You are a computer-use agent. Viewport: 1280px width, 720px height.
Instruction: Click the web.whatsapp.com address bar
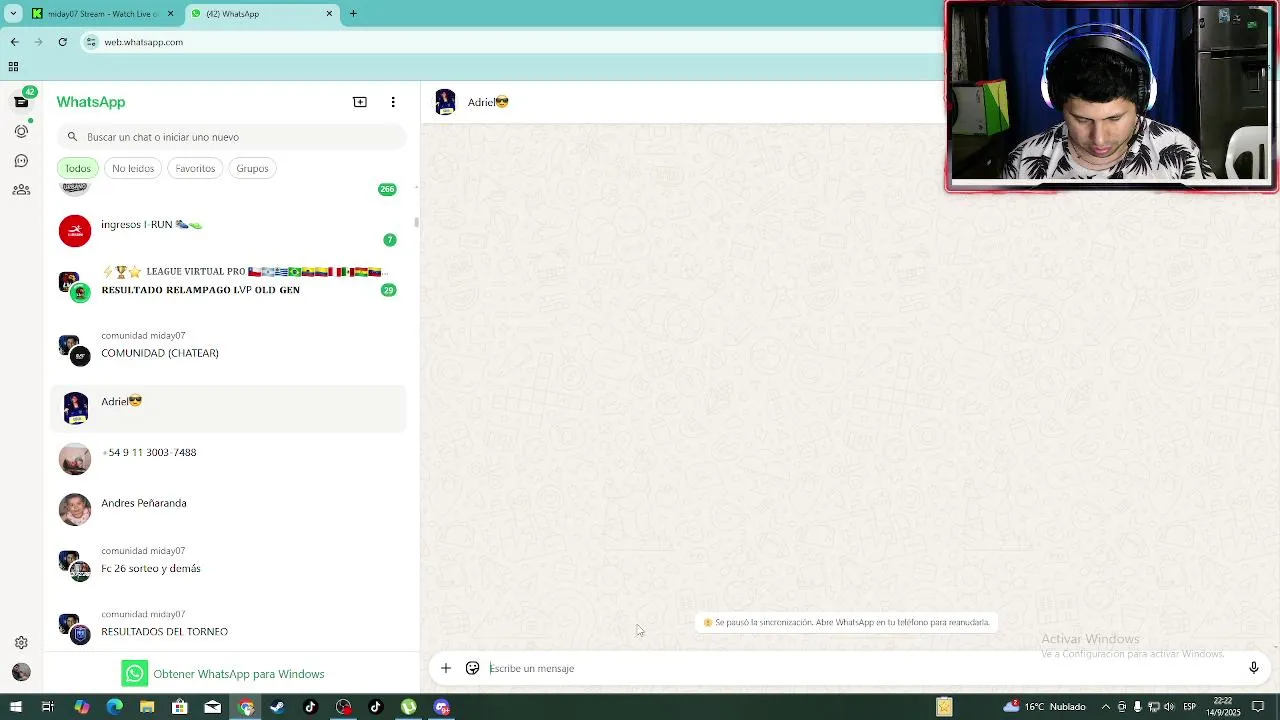click(x=510, y=42)
